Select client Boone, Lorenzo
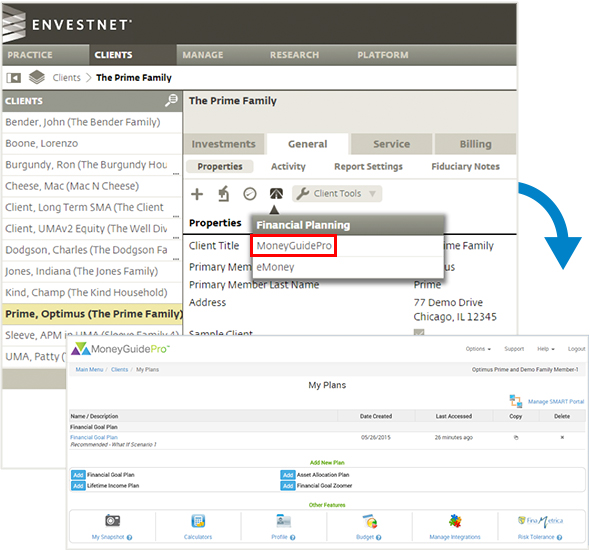The image size is (590, 550). (x=92, y=144)
